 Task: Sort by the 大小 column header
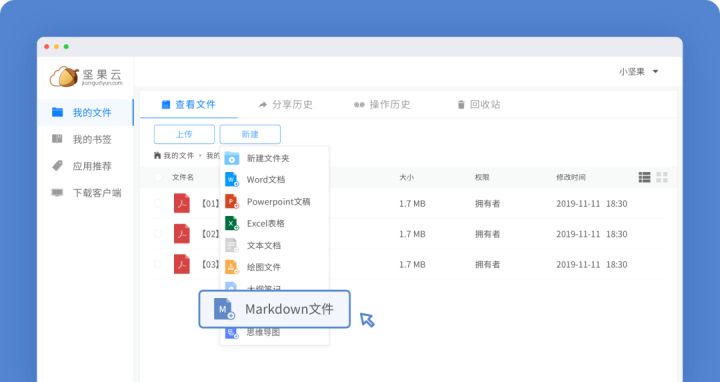click(x=406, y=177)
